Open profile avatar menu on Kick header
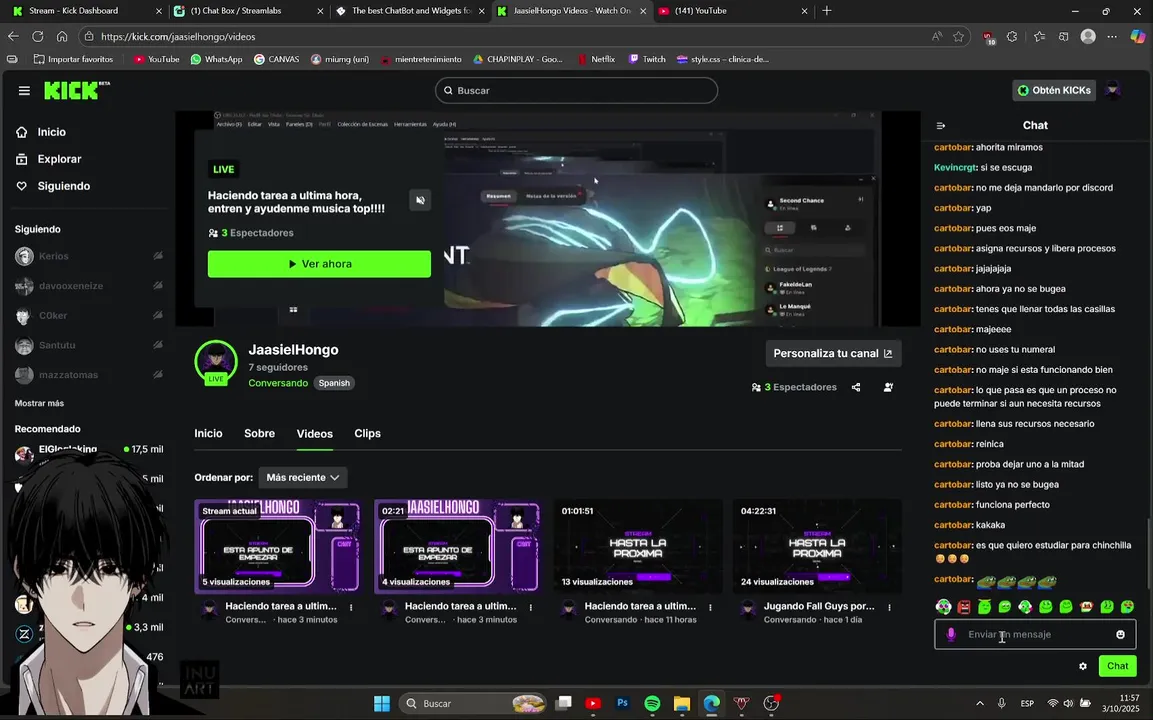1153x720 pixels. [x=1113, y=90]
